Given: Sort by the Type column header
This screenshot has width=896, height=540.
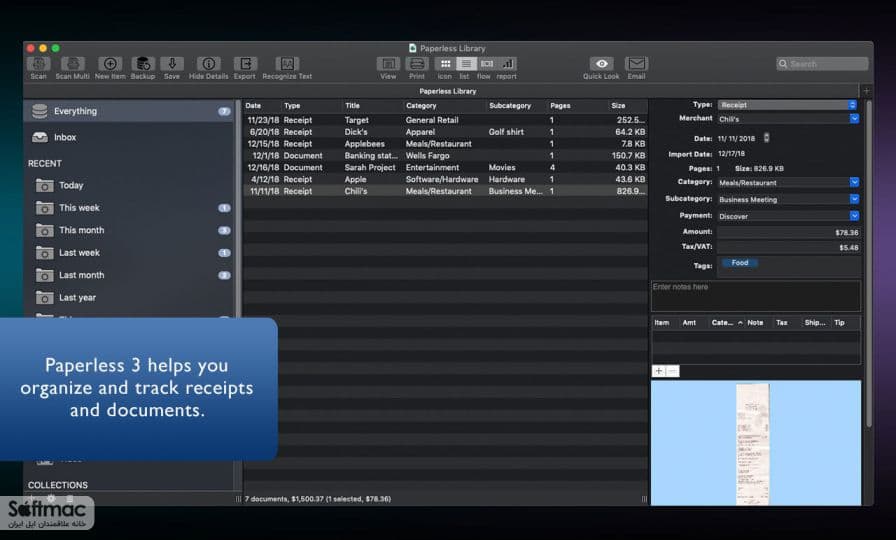Looking at the screenshot, I should (311, 106).
